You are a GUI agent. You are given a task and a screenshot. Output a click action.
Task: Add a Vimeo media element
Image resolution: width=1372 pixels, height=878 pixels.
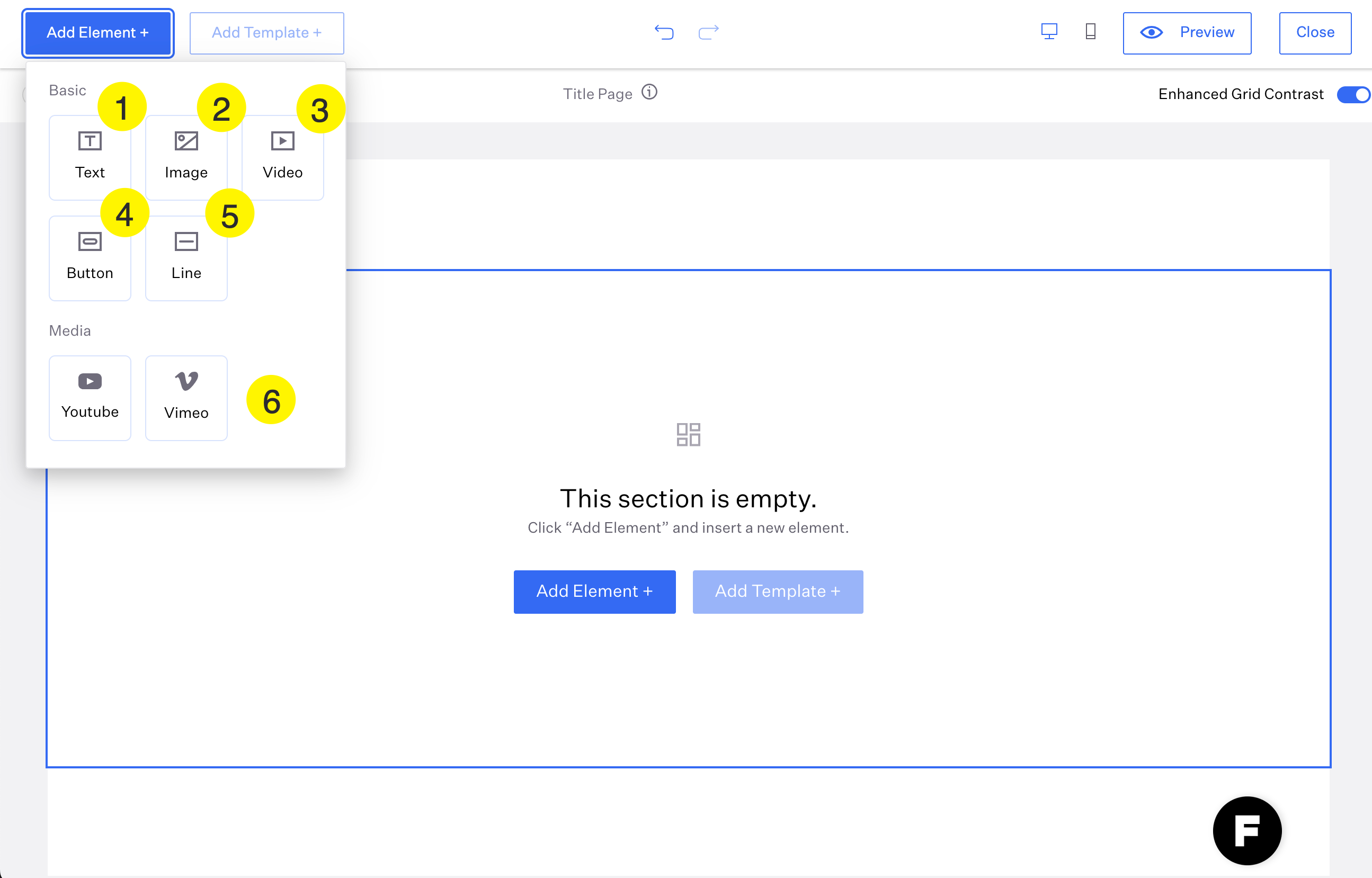[186, 398]
